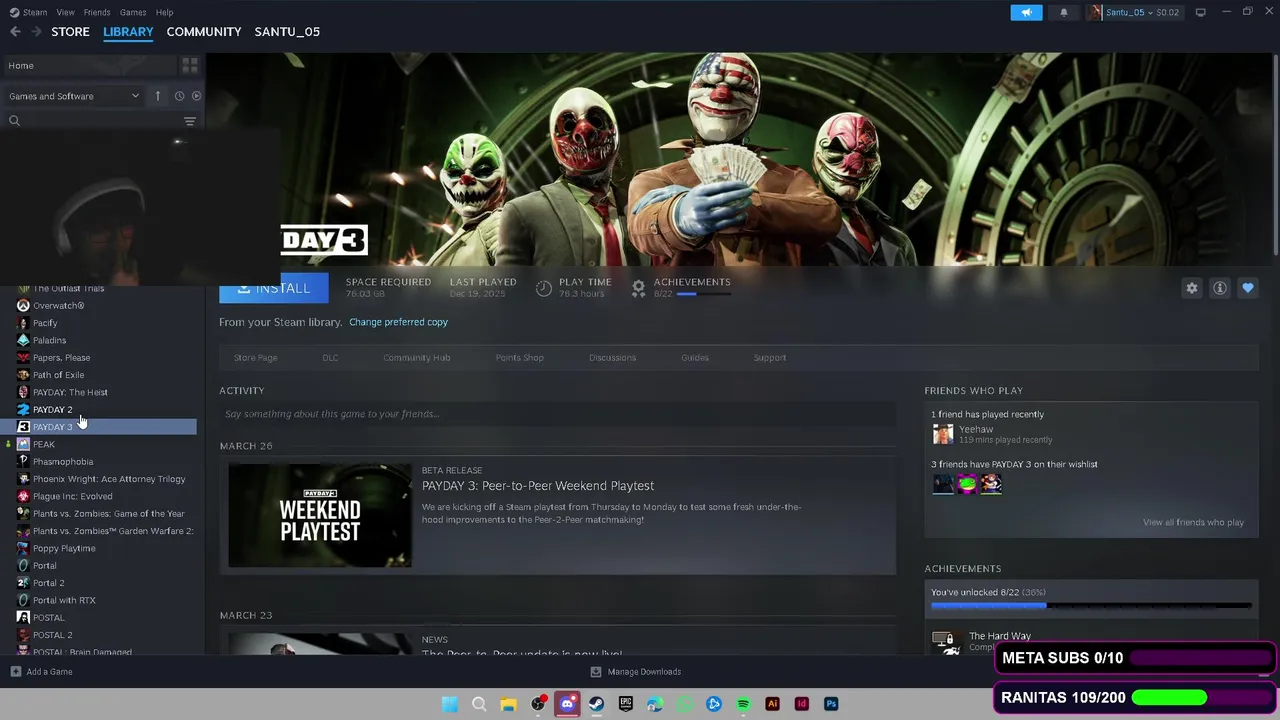Open PAYDAY 3: Peer-to-Peer Weekend Playtest headline
Screen dimensions: 1280x720
tap(538, 486)
